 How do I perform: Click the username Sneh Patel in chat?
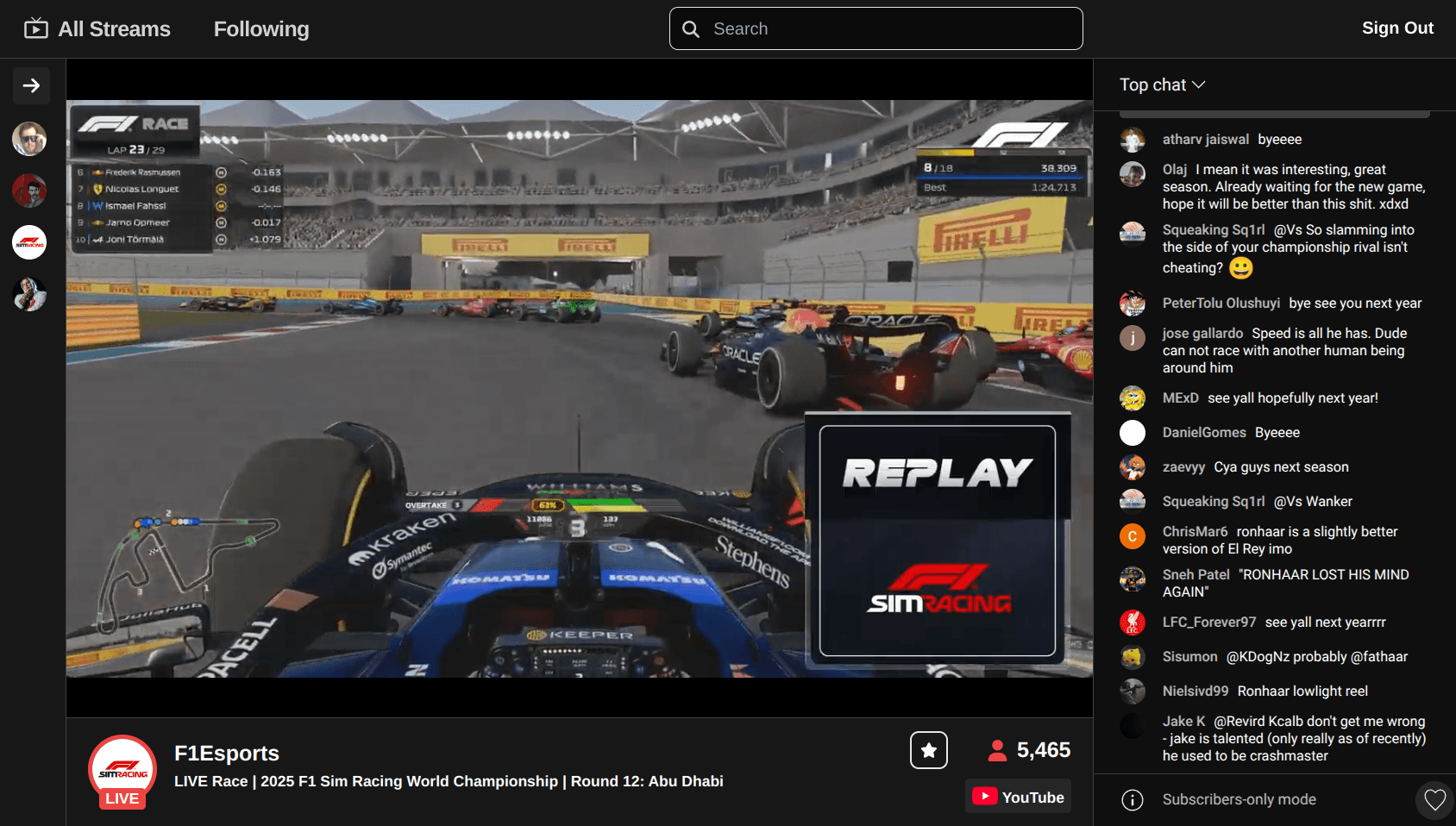(x=1196, y=575)
